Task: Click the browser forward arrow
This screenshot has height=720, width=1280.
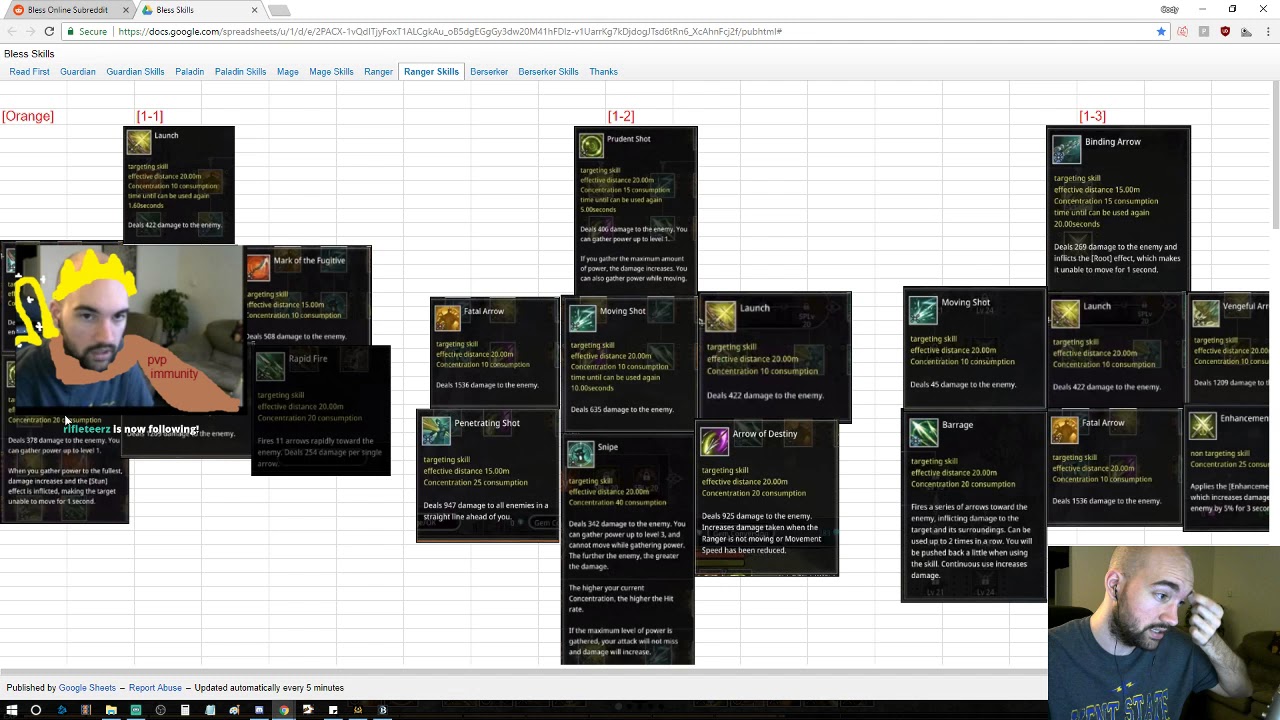Action: click(29, 31)
